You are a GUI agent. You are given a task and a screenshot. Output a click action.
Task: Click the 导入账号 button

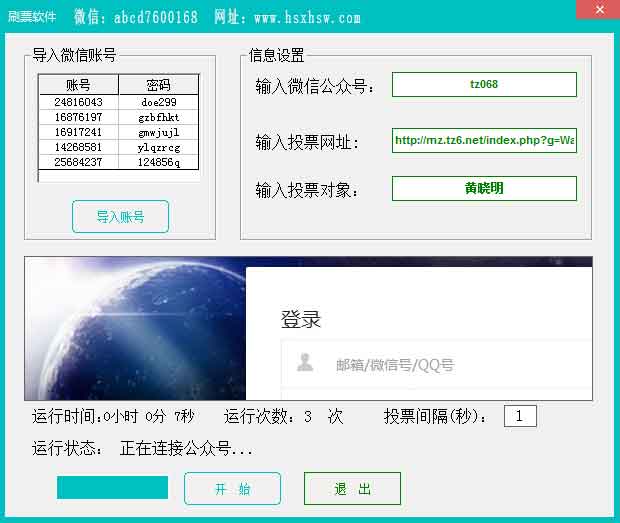[120, 217]
